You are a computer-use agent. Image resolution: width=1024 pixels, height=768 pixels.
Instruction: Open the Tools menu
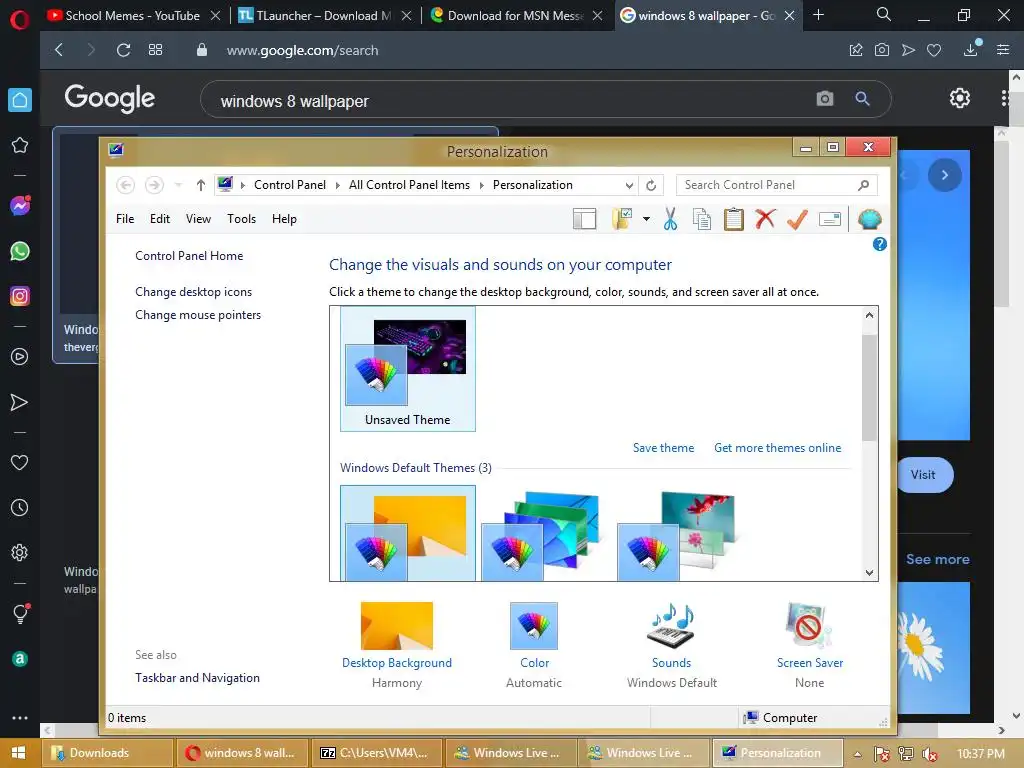pos(241,219)
